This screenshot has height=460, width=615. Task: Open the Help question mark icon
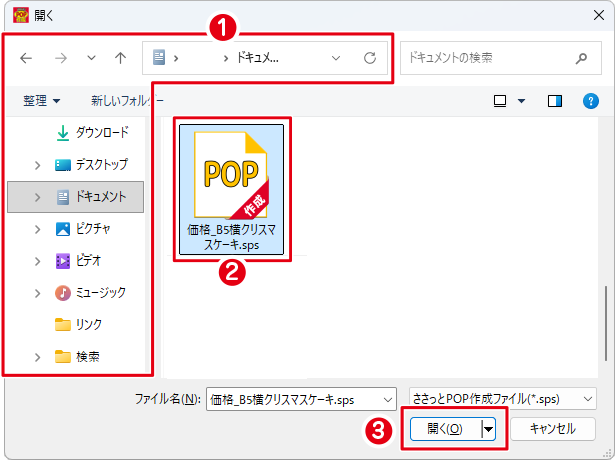[590, 100]
